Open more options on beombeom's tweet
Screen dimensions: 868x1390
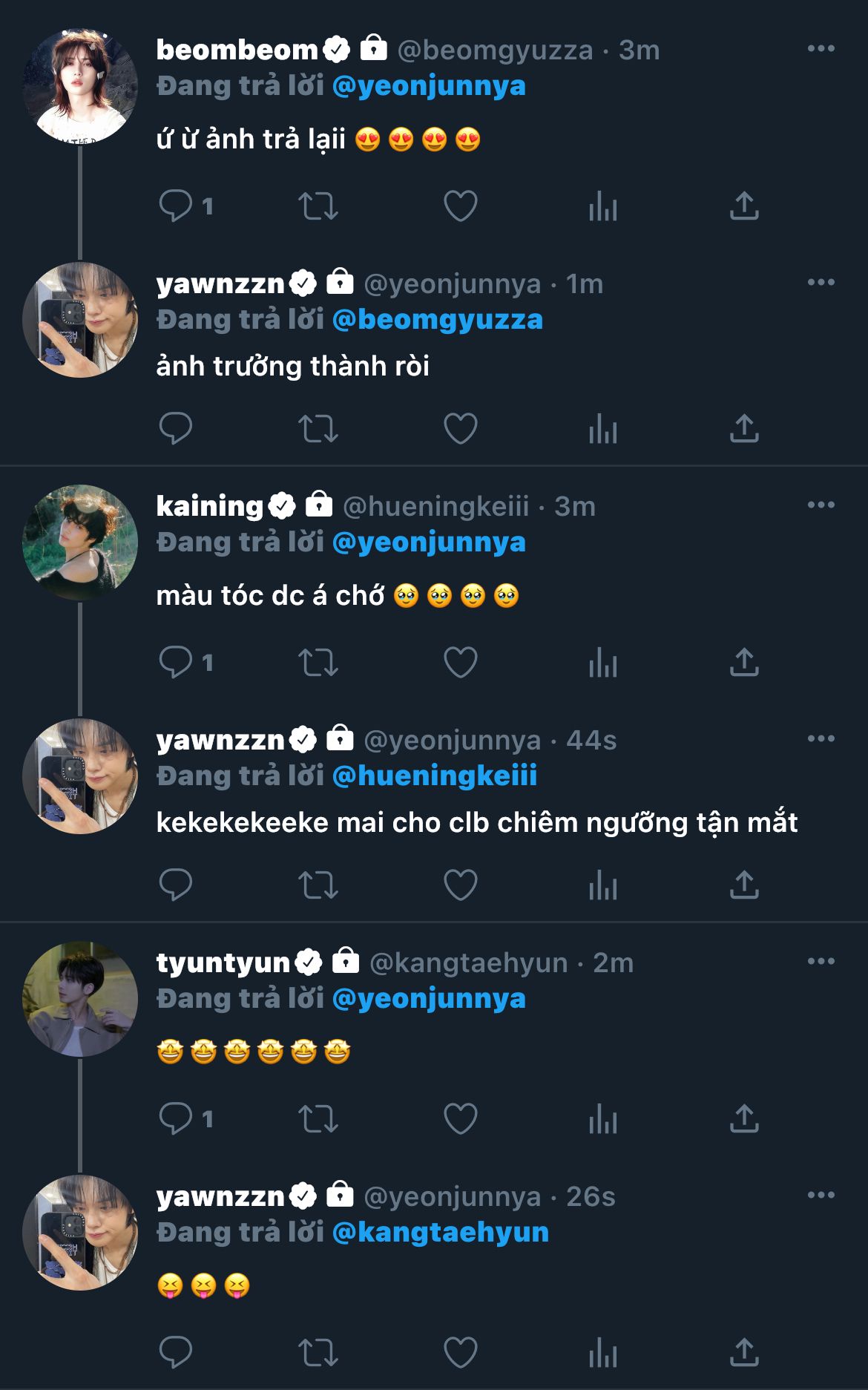[x=821, y=49]
